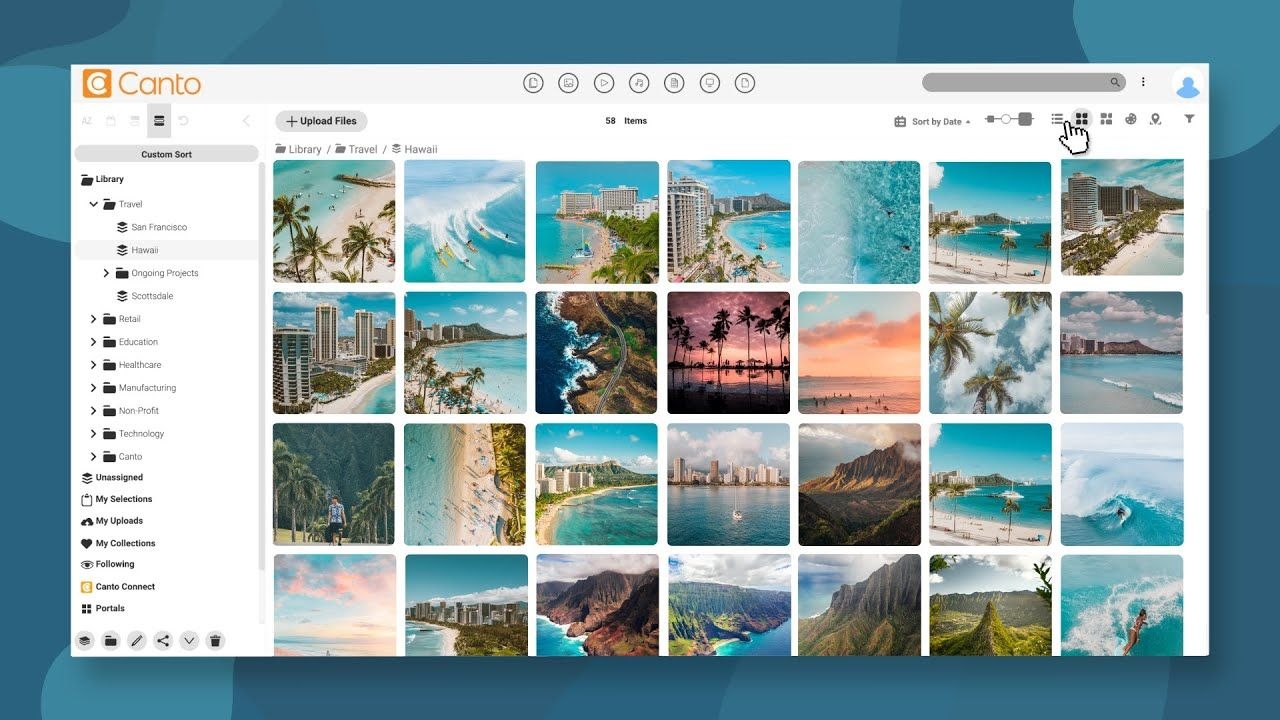Open Portals in the sidebar
The image size is (1280, 720).
coord(110,608)
